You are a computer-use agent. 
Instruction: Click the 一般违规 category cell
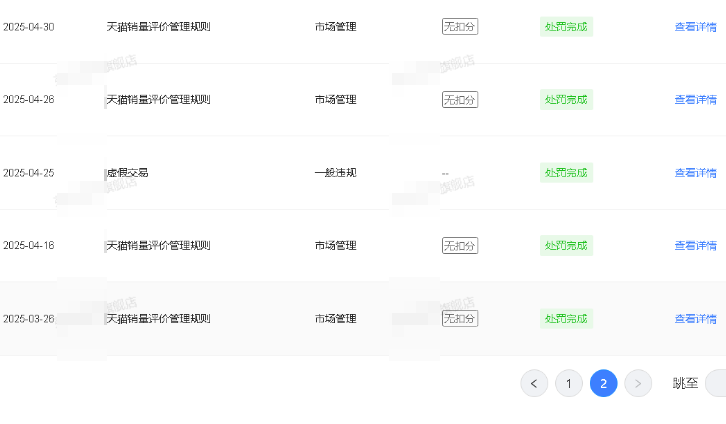coord(335,173)
